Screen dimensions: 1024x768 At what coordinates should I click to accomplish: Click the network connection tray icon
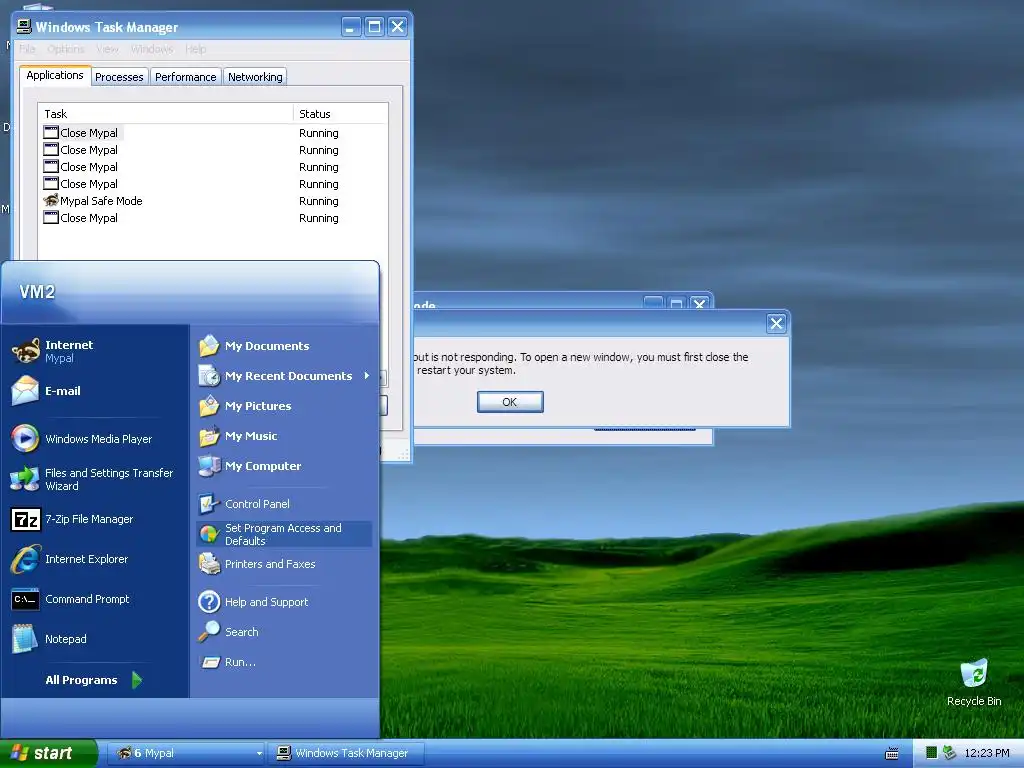pos(949,753)
